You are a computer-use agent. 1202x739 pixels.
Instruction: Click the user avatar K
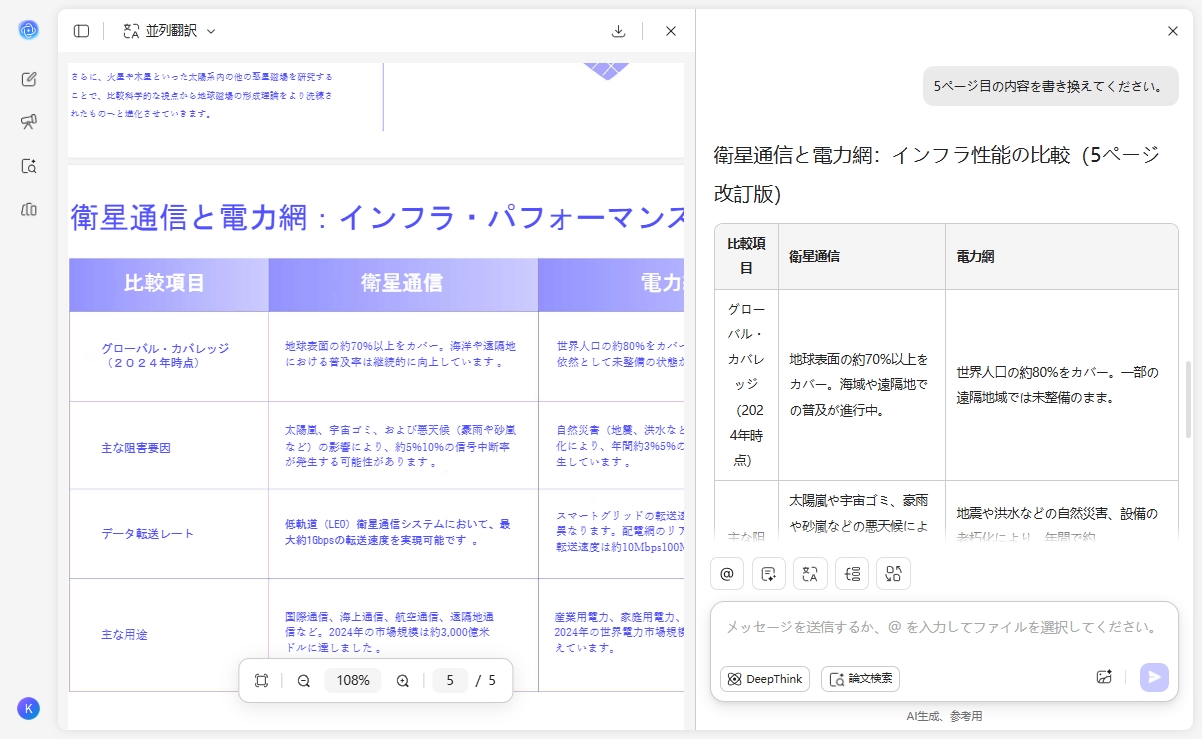(x=28, y=708)
